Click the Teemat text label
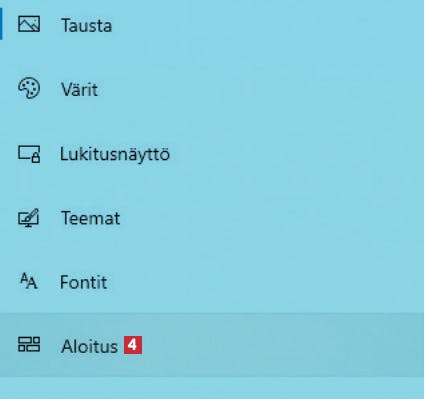Image resolution: width=424 pixels, height=399 pixels. click(x=90, y=218)
